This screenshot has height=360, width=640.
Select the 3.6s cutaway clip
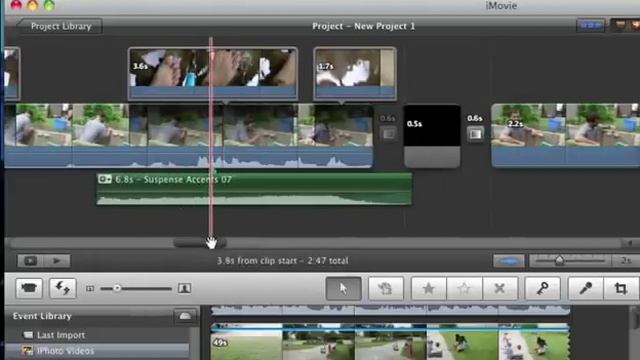[213, 73]
